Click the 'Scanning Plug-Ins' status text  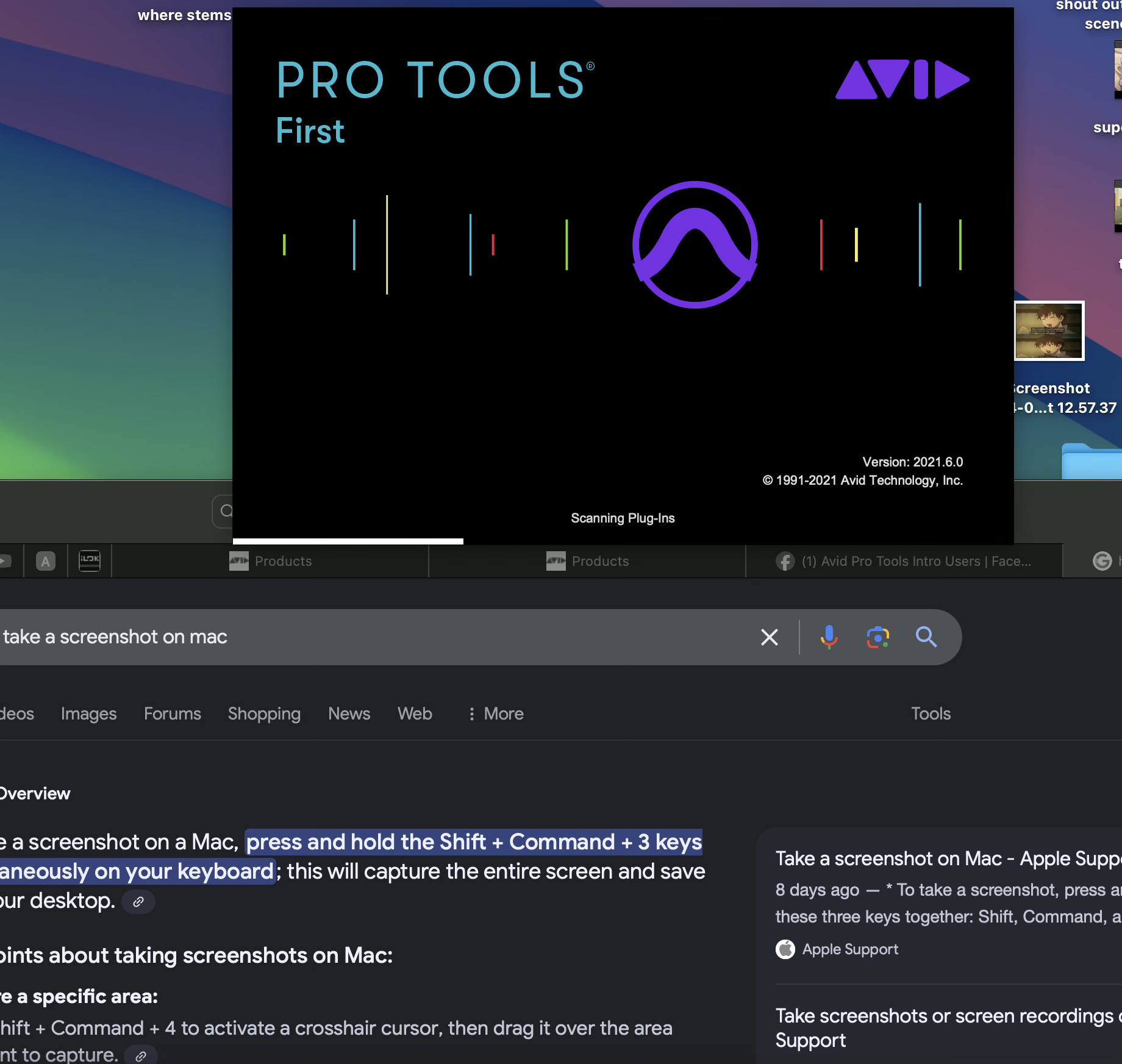coord(623,518)
